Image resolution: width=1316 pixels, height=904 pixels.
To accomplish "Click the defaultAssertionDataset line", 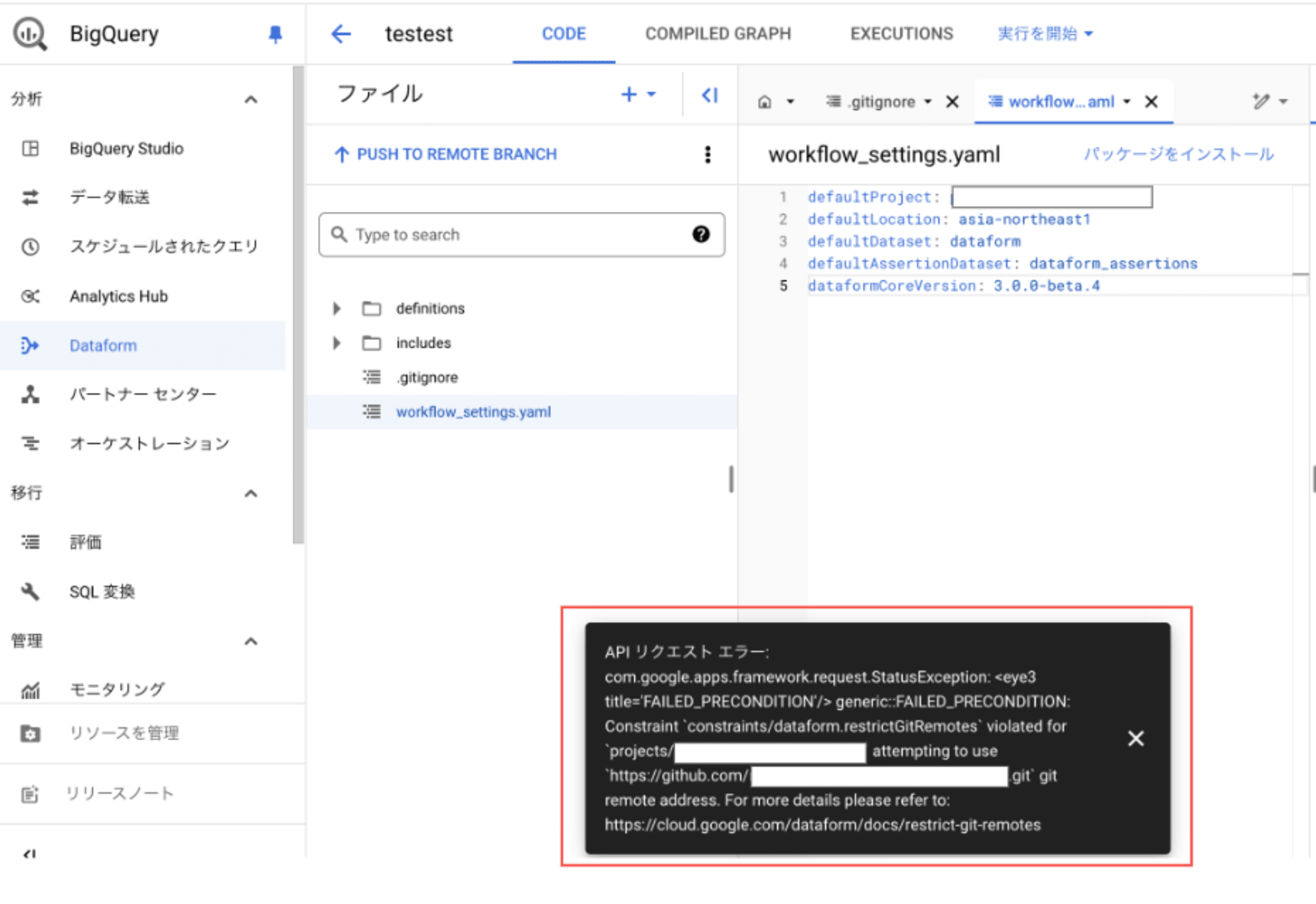I will point(1003,264).
